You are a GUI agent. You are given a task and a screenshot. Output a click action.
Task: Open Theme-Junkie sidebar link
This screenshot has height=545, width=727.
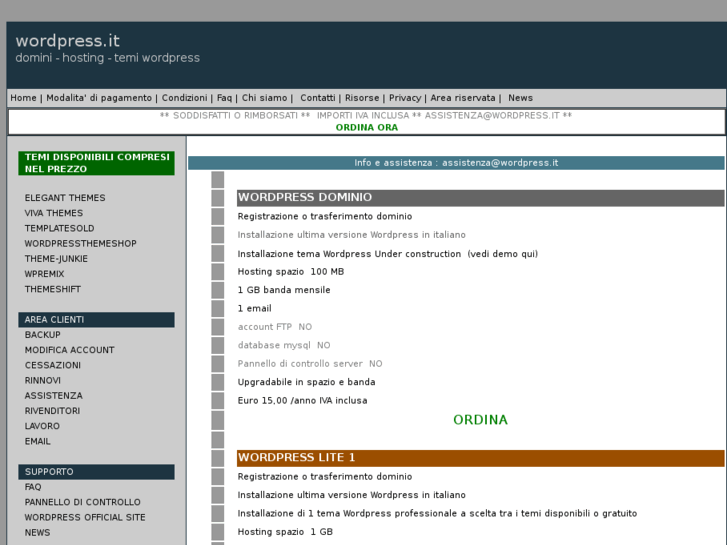coord(56,259)
